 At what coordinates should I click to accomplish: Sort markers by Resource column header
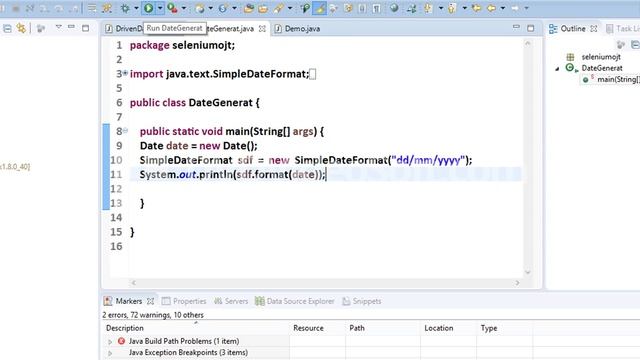pyautogui.click(x=317, y=328)
